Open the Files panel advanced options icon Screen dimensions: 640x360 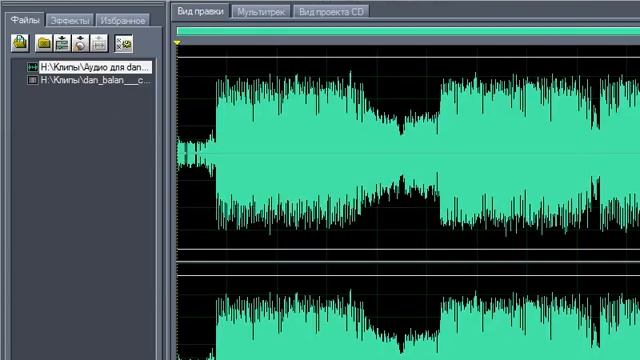click(124, 43)
